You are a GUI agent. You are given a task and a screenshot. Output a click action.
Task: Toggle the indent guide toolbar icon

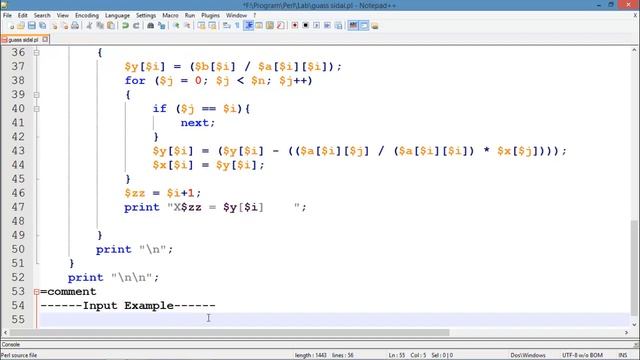(x=248, y=26)
